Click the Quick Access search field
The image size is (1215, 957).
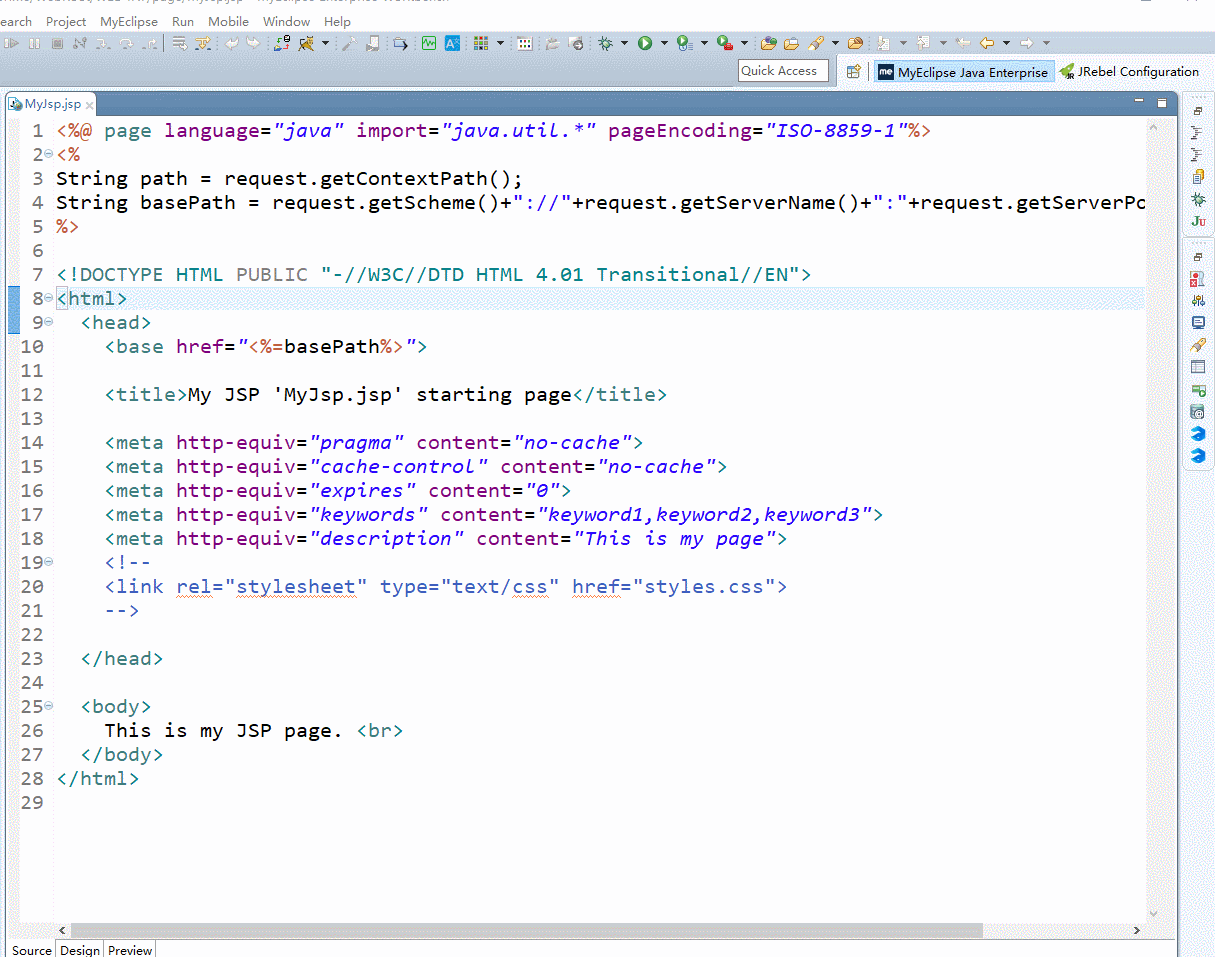click(784, 71)
